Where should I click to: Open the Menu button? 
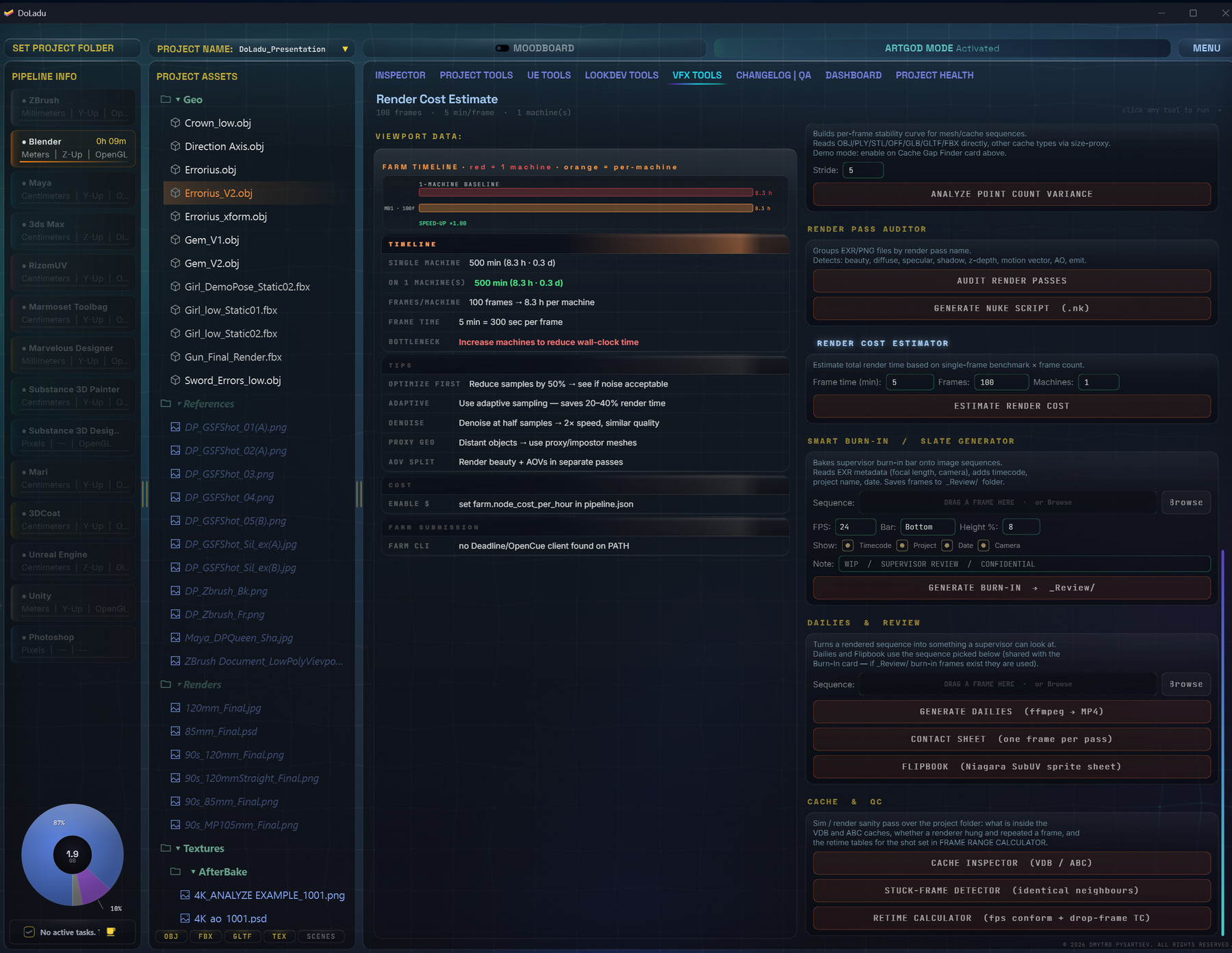[1206, 48]
